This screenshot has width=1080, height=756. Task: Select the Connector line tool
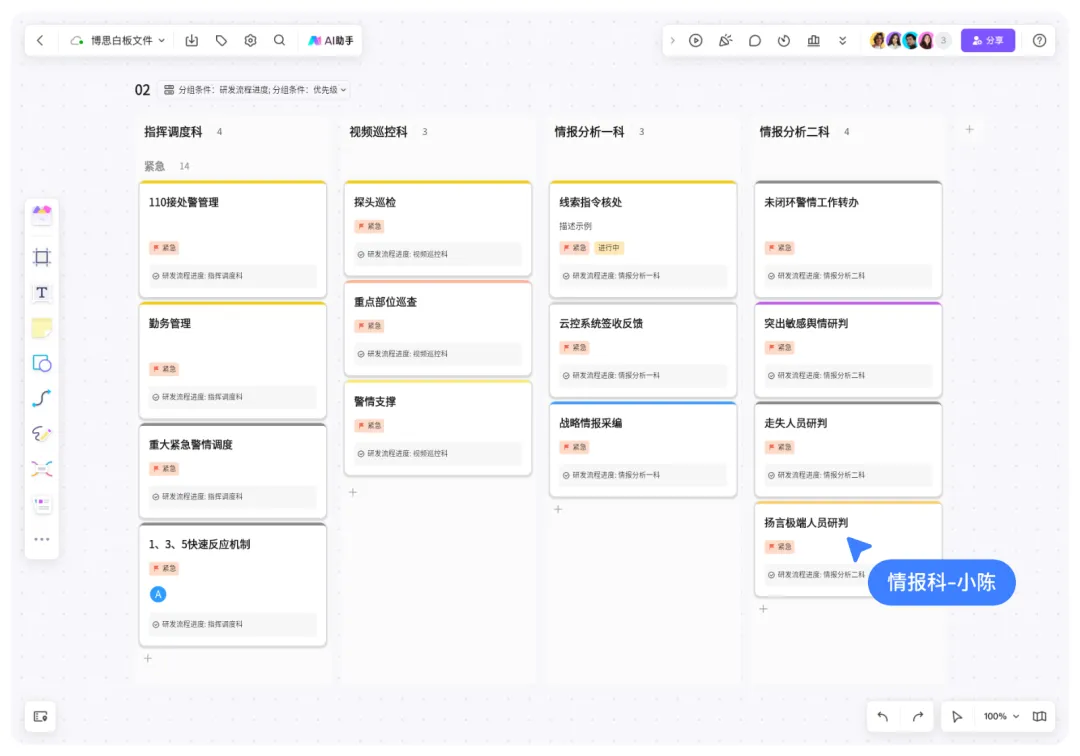(x=42, y=398)
